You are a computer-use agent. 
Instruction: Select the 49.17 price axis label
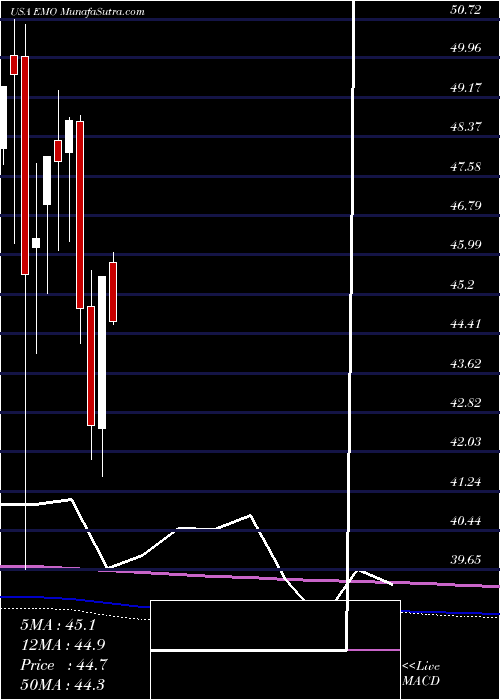[x=466, y=88]
